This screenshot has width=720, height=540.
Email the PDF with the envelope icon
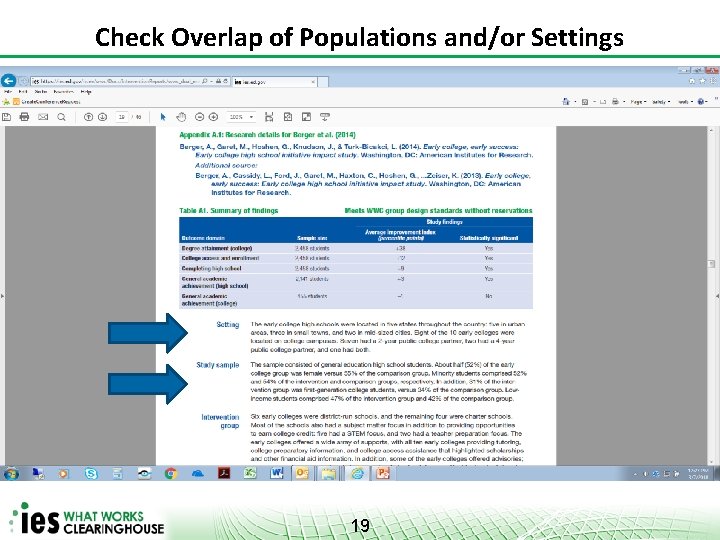point(43,117)
